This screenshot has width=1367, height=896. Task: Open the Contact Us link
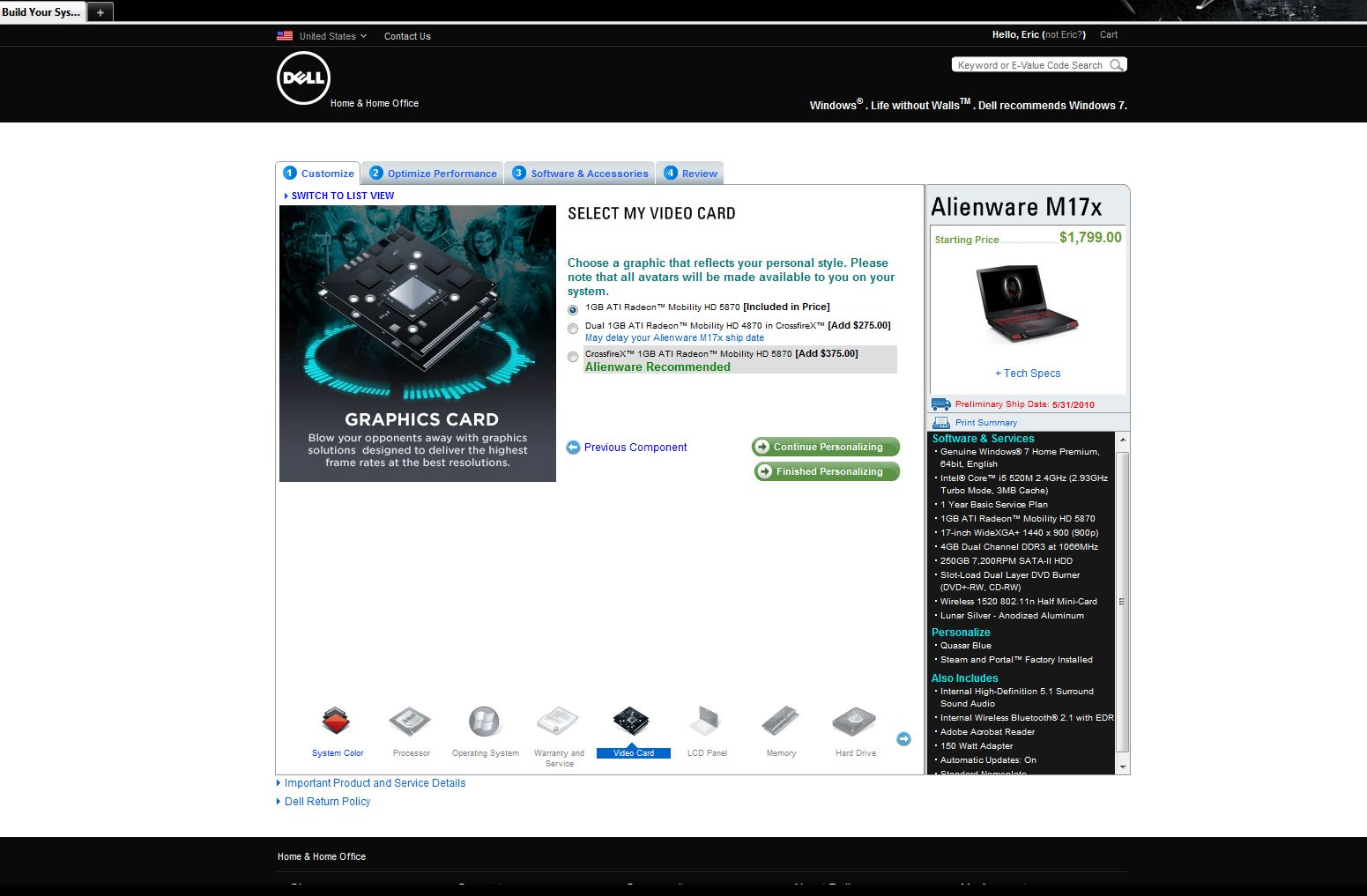407,36
